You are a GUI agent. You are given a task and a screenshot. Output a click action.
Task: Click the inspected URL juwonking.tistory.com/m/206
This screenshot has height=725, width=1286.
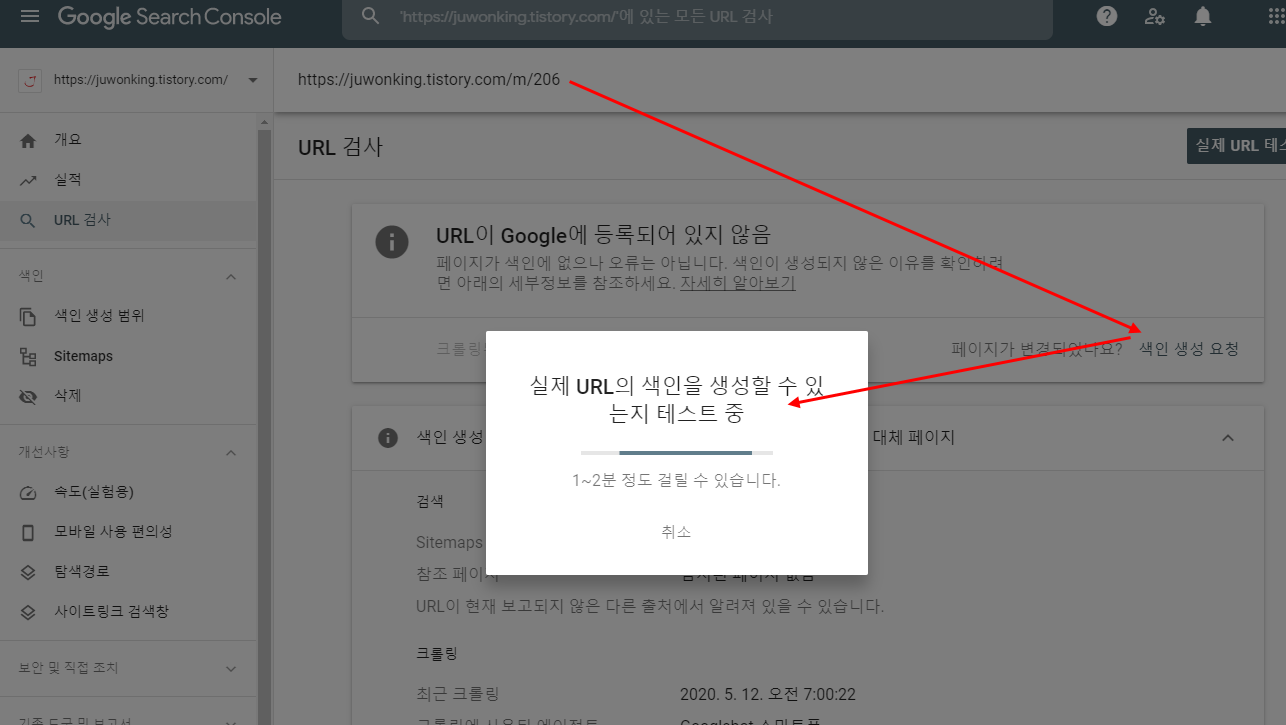pos(429,80)
